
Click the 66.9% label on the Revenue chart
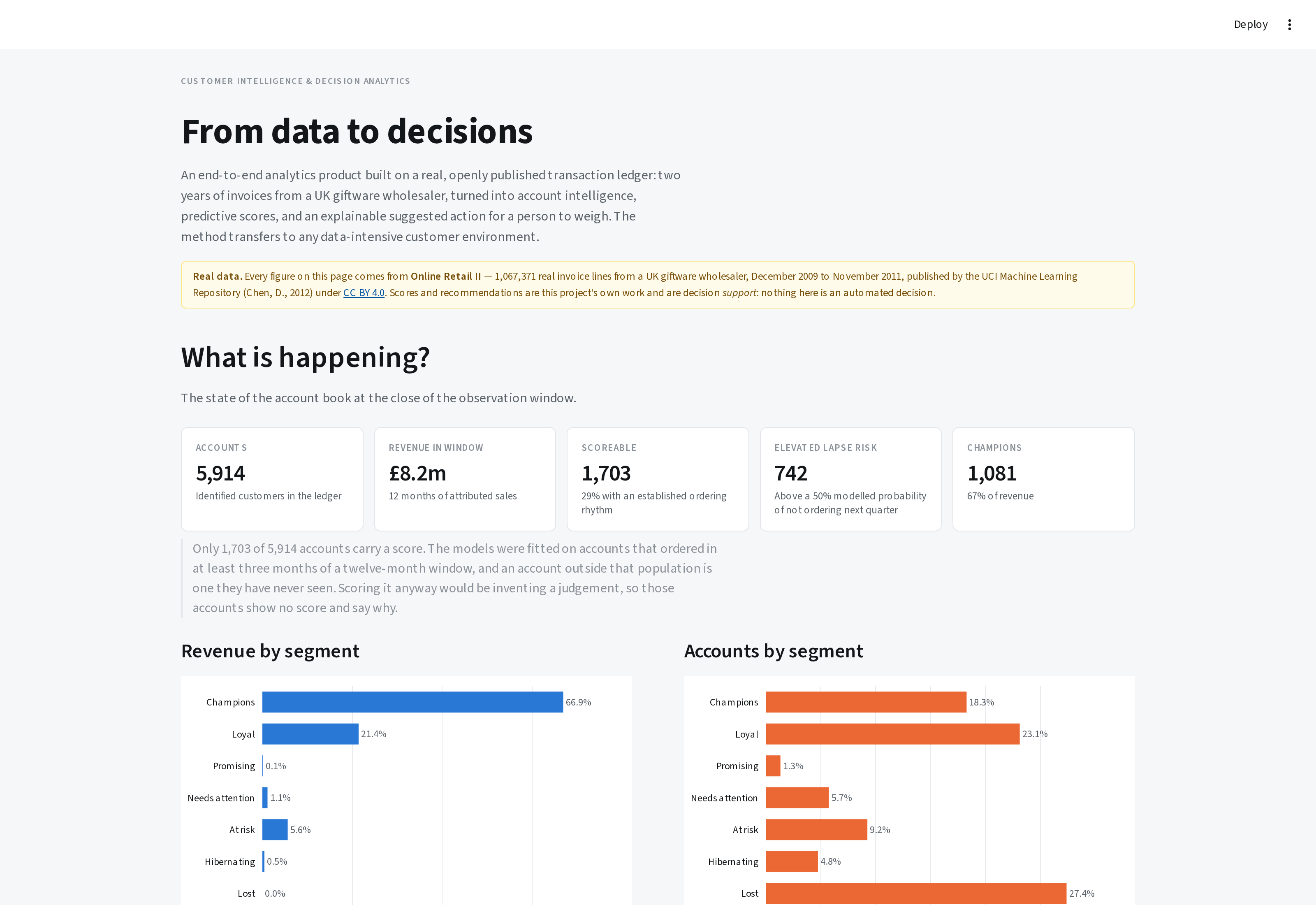pos(578,702)
